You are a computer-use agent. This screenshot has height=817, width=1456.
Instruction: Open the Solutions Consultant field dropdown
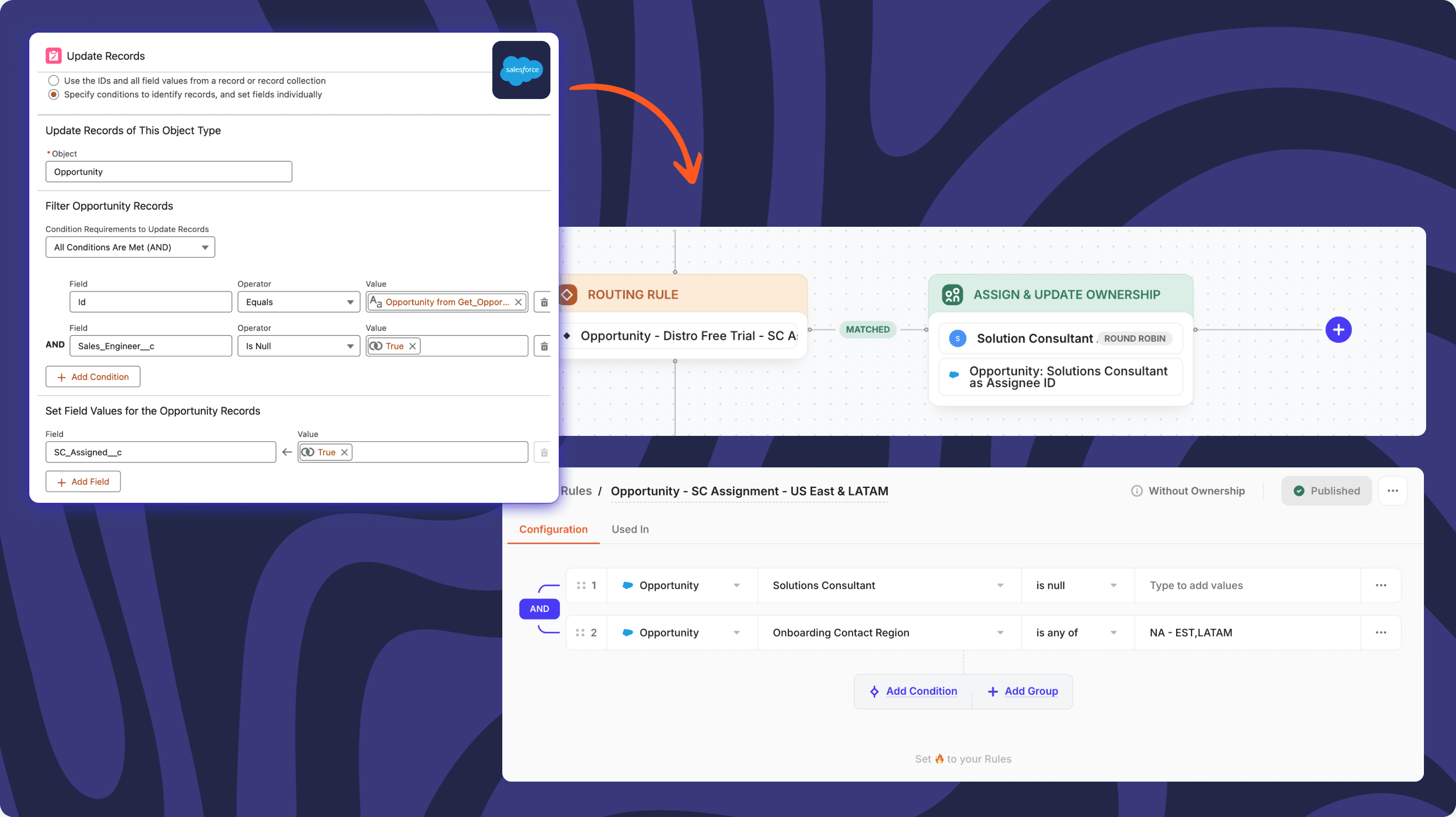point(889,585)
